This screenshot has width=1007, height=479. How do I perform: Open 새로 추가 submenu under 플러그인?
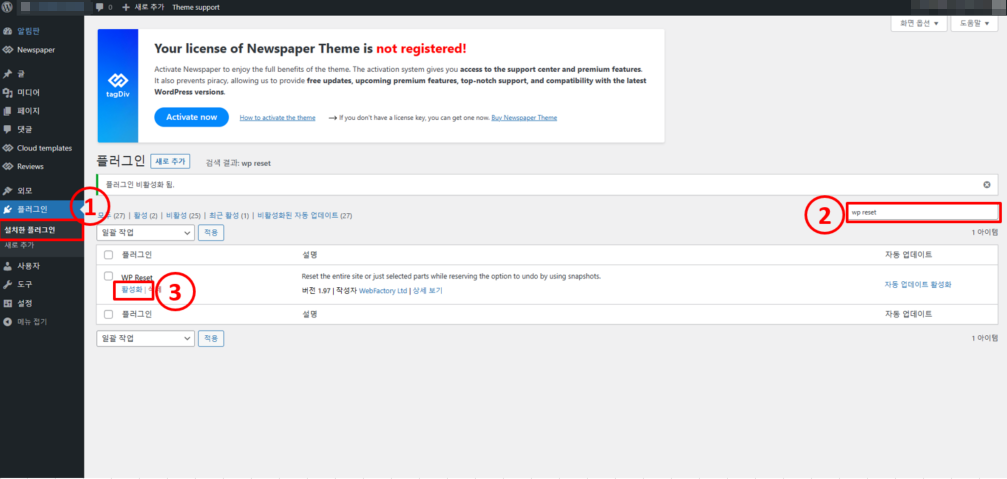coord(19,245)
